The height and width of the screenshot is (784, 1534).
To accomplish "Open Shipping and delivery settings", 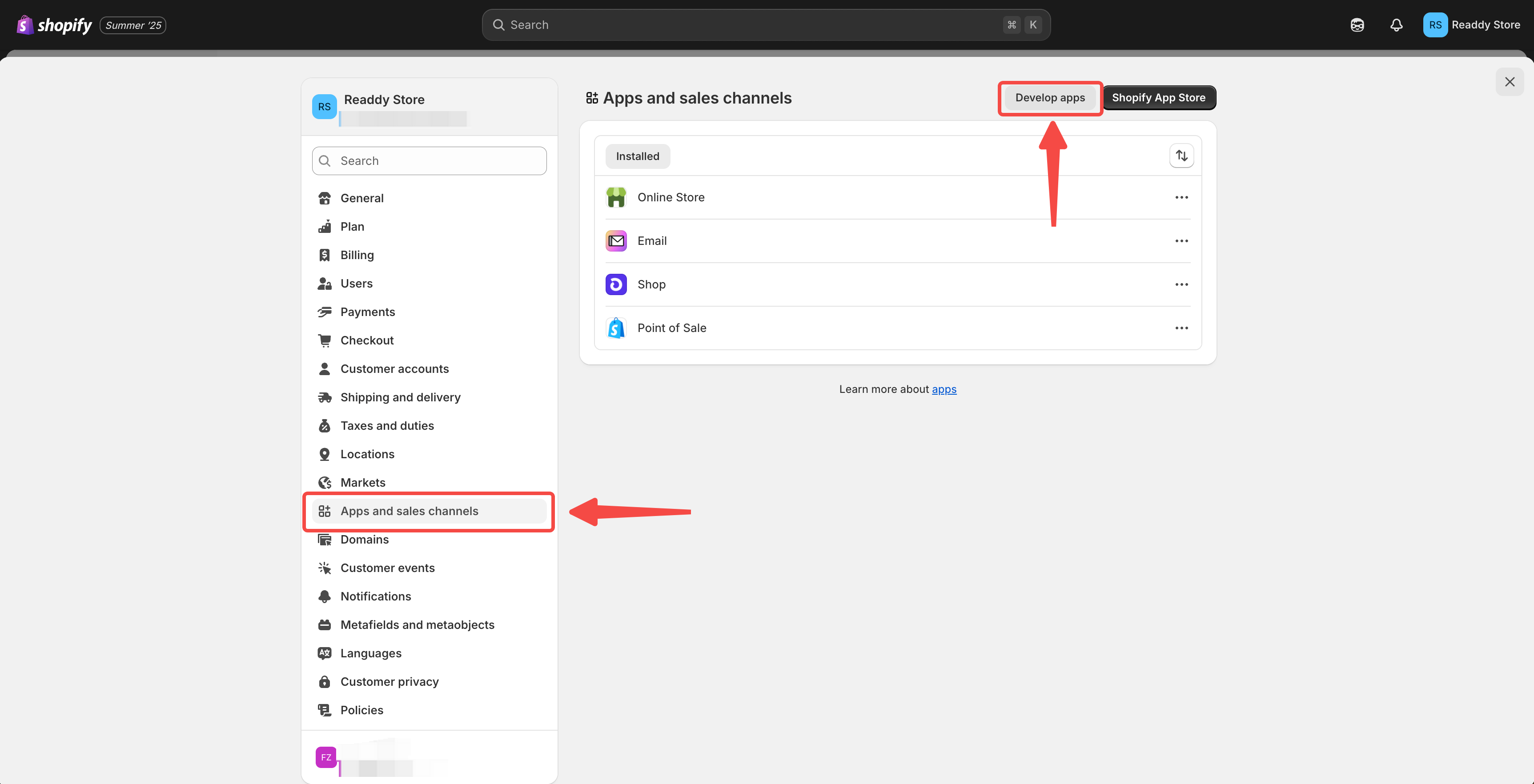I will [x=400, y=397].
